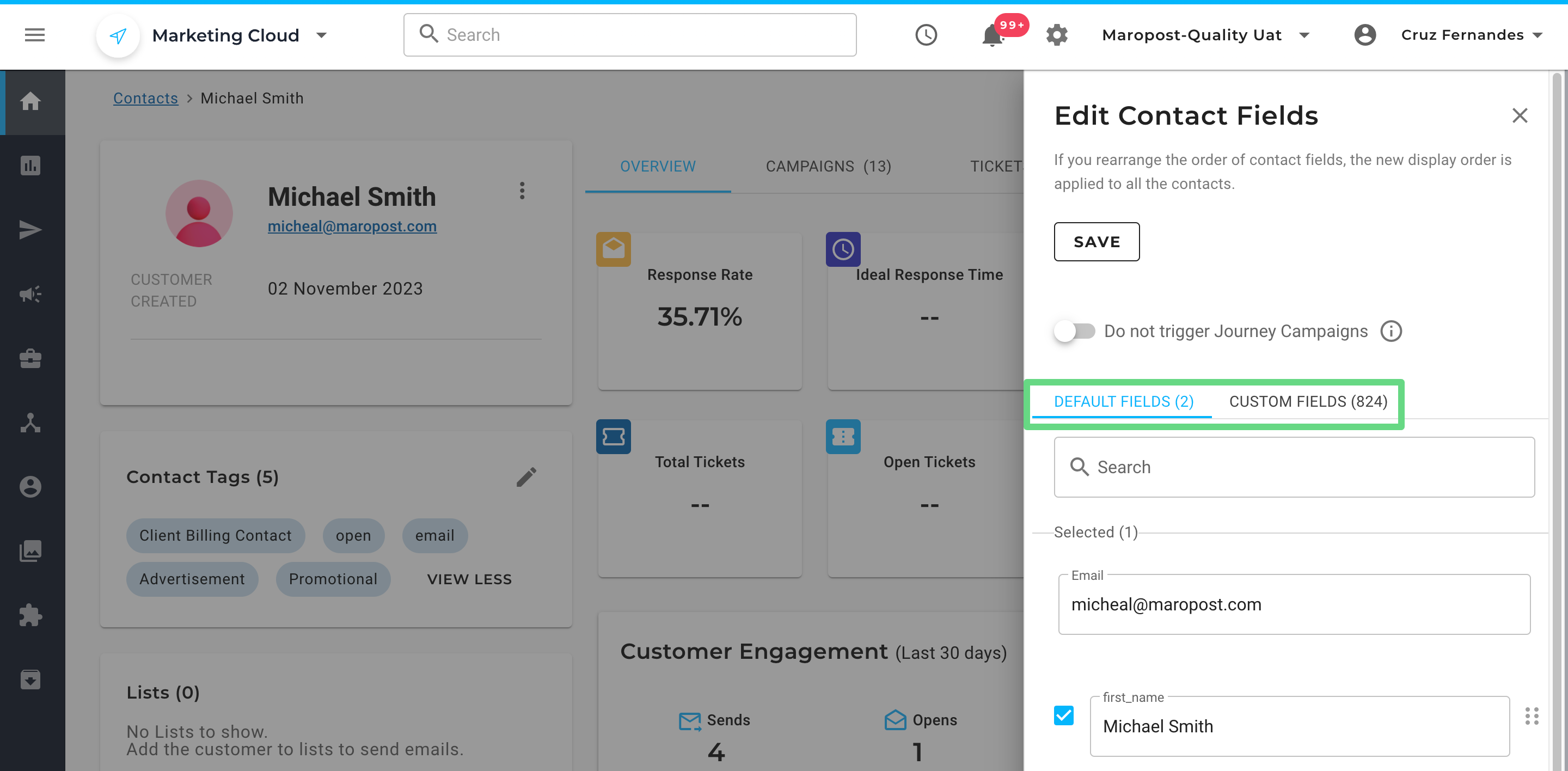This screenshot has width=1568, height=771.
Task: Click the 35.71% response rate value
Action: [x=700, y=316]
